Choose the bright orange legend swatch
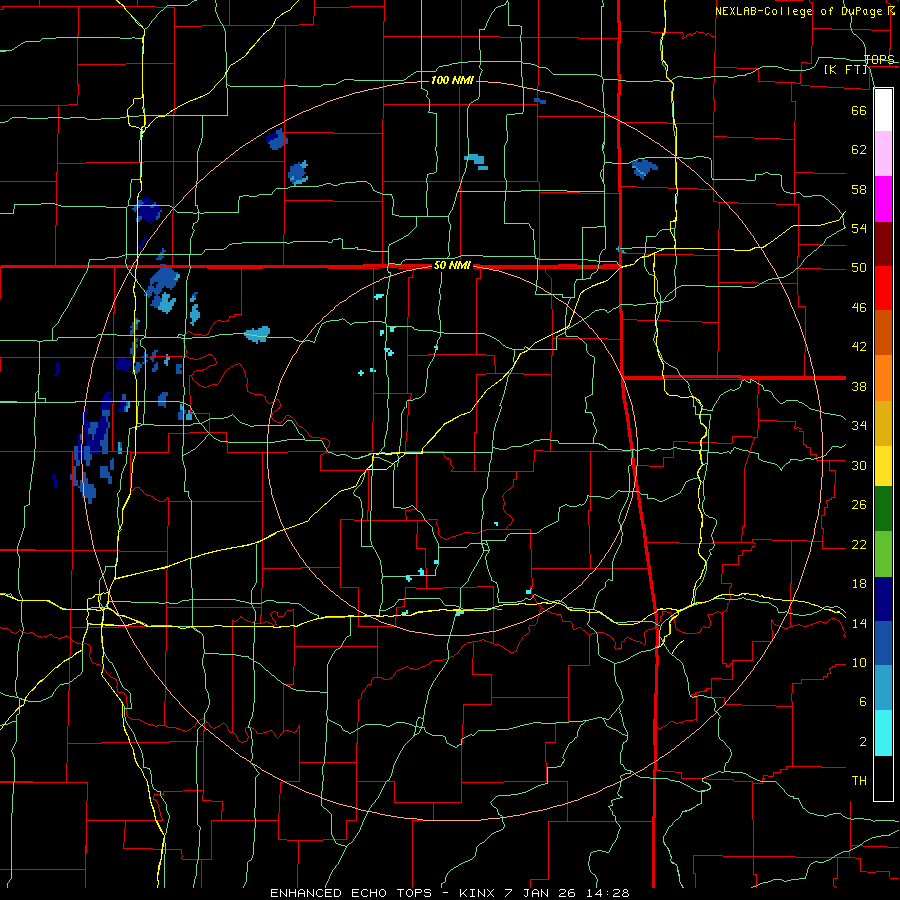 883,378
